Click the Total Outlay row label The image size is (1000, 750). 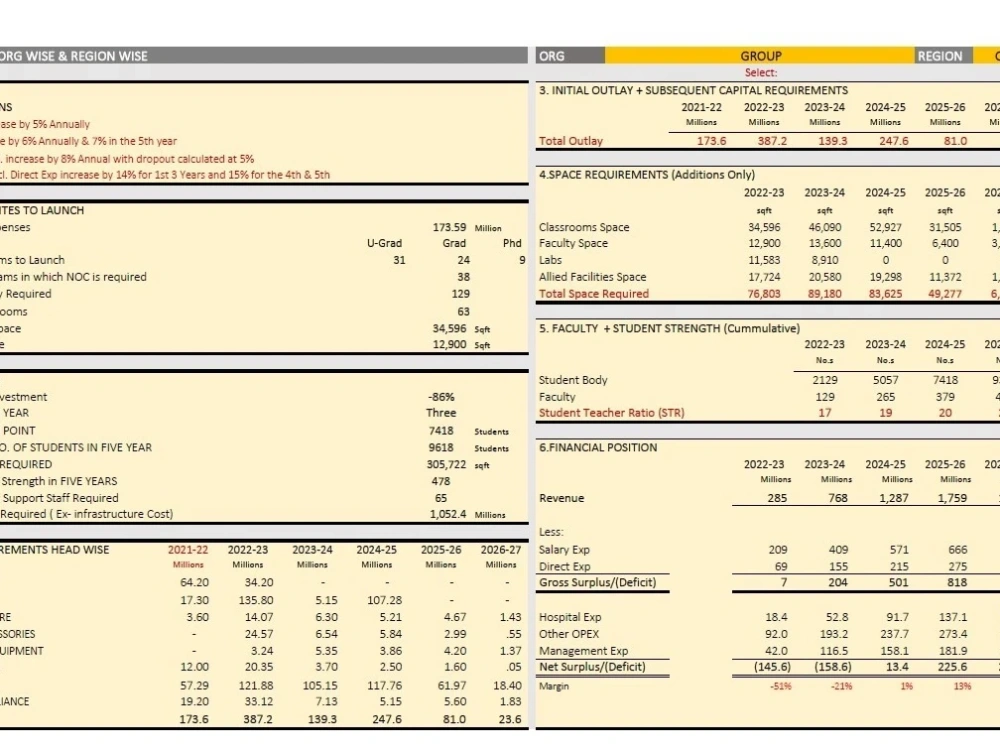[570, 141]
